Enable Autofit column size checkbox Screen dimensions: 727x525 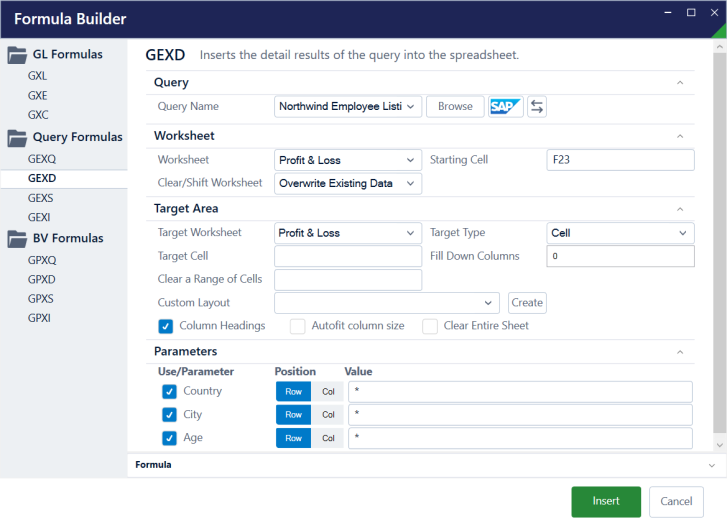click(297, 326)
